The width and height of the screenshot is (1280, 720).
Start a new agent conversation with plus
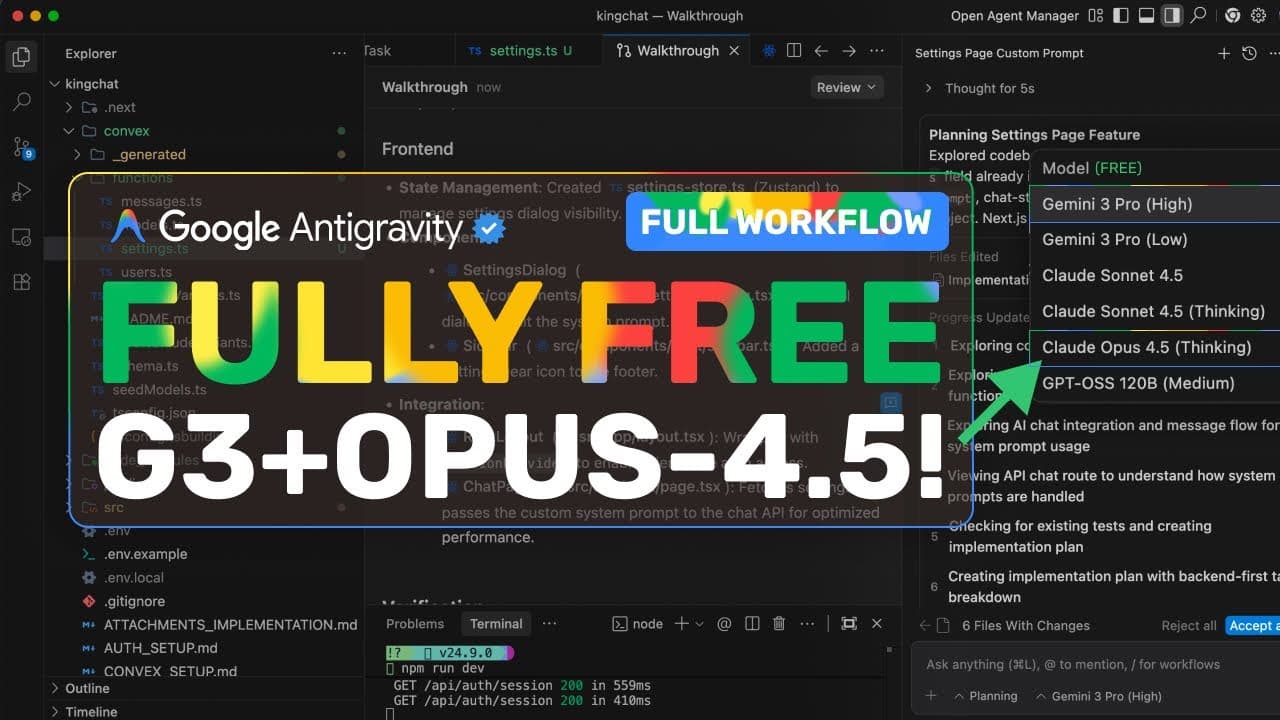[1224, 53]
